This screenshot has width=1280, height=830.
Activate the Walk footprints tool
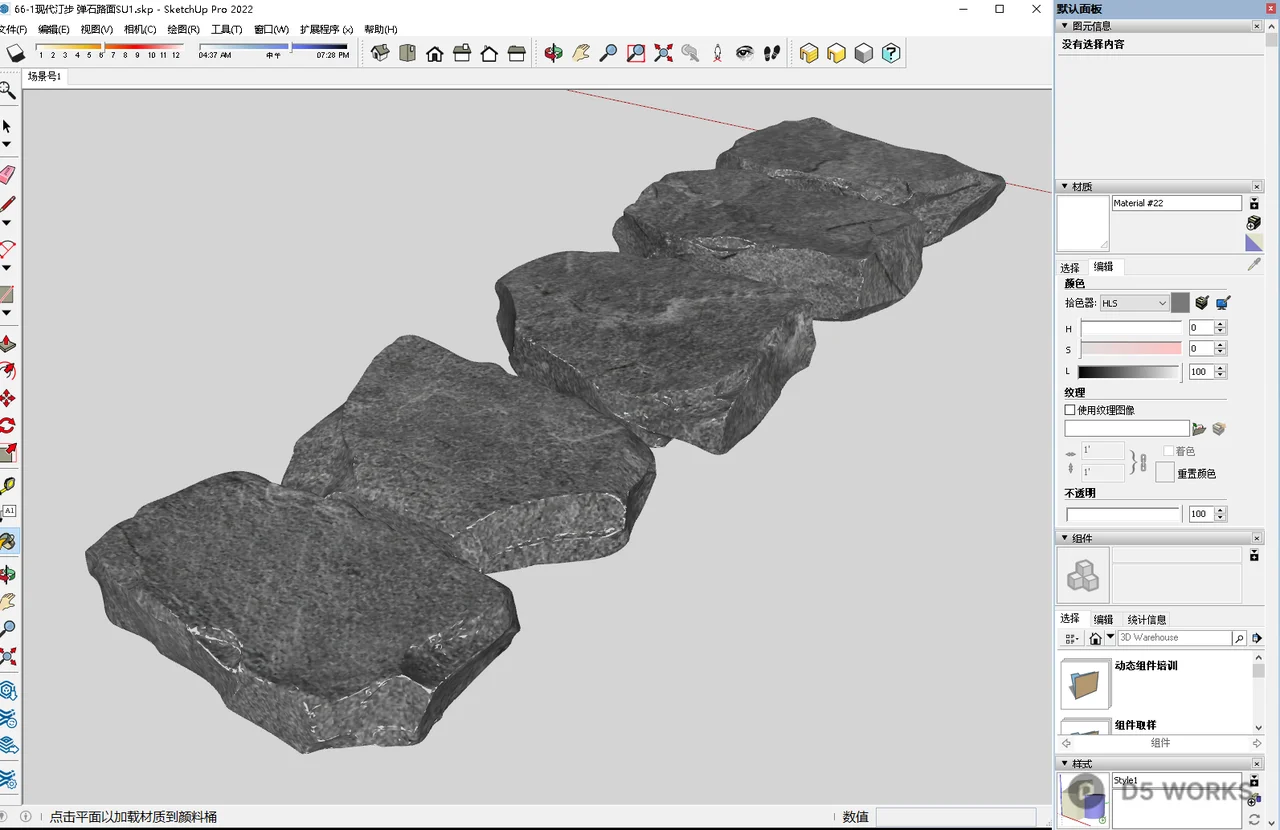771,53
